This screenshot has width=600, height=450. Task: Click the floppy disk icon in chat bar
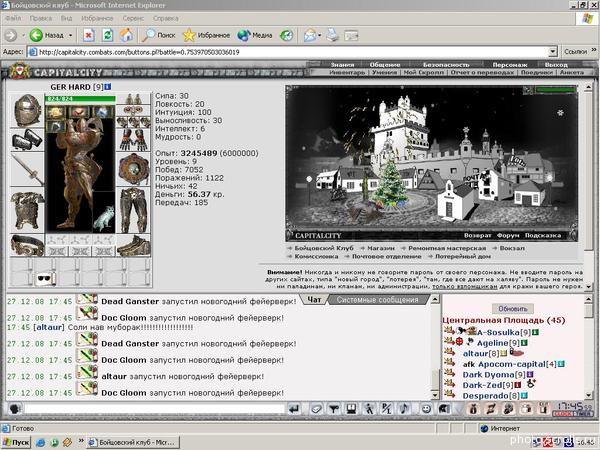[352, 409]
